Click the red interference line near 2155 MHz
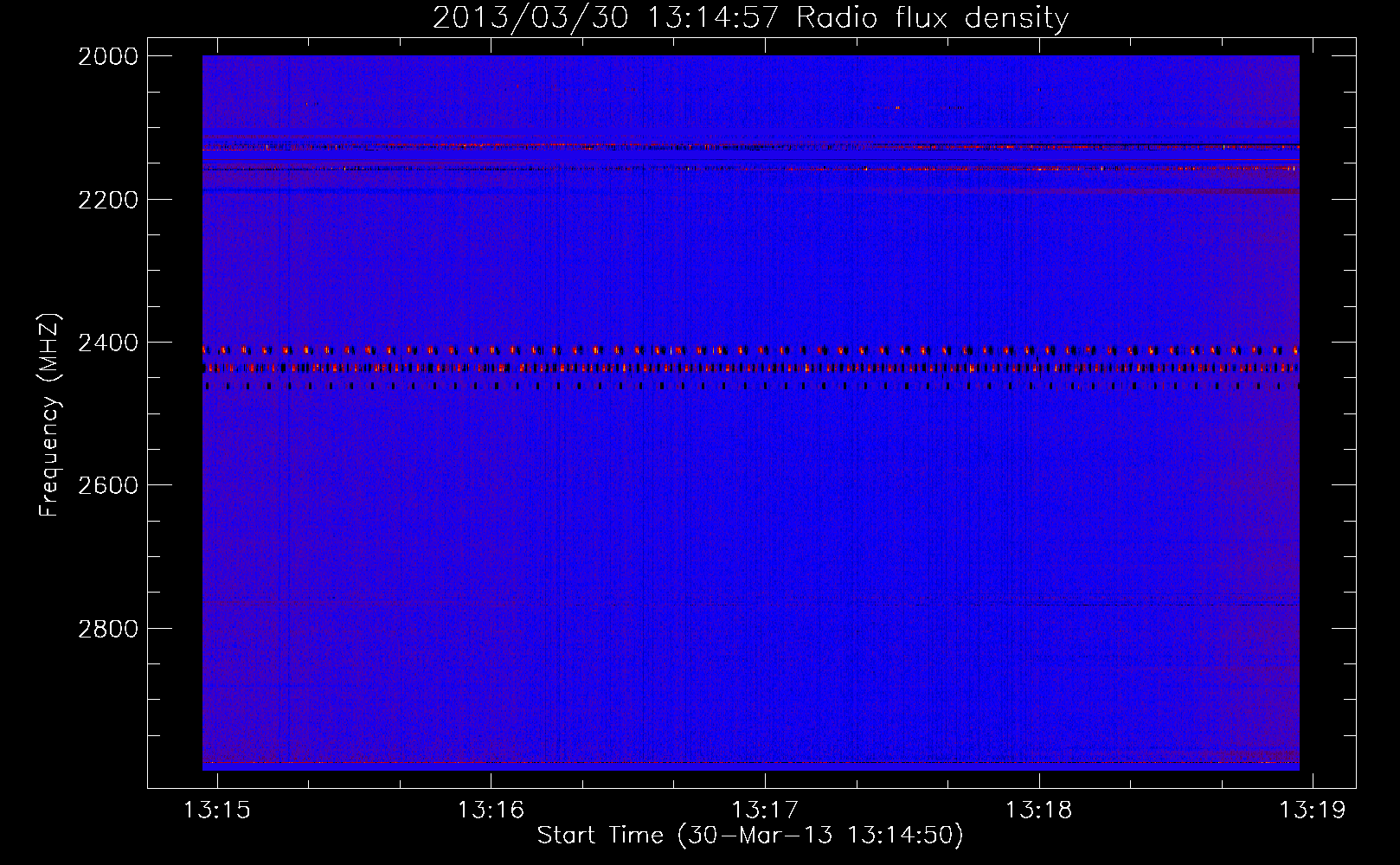 749,168
